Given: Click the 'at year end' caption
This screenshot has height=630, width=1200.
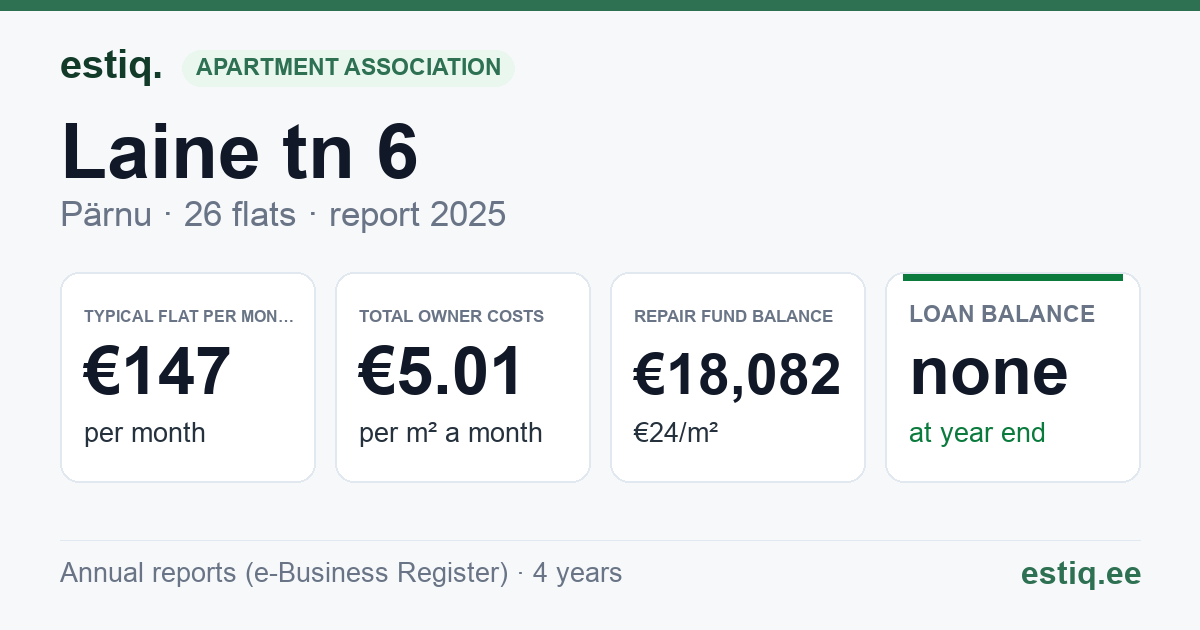Looking at the screenshot, I should 977,433.
